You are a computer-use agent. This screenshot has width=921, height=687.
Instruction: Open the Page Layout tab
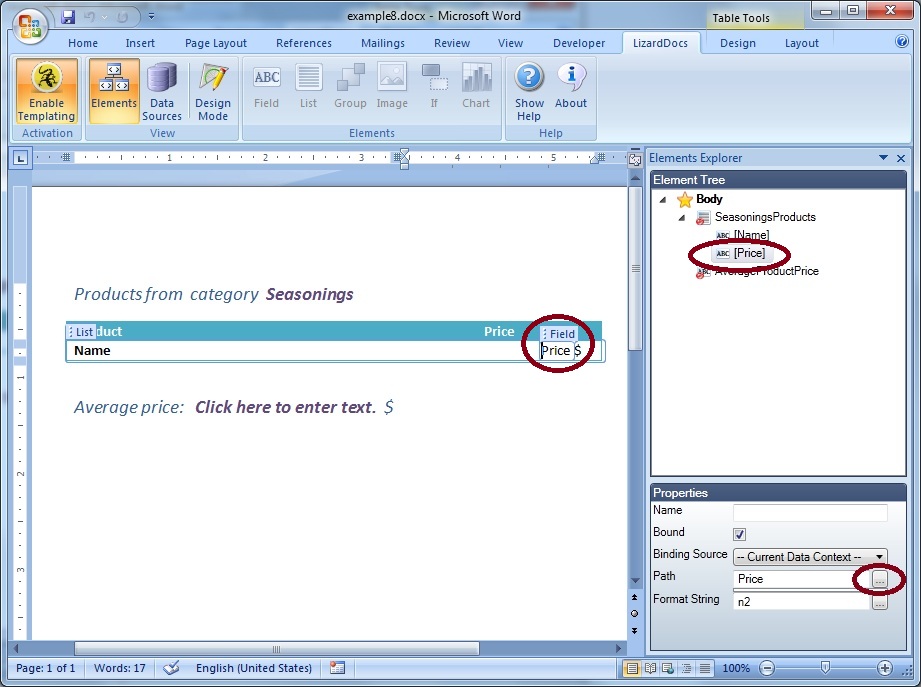216,43
